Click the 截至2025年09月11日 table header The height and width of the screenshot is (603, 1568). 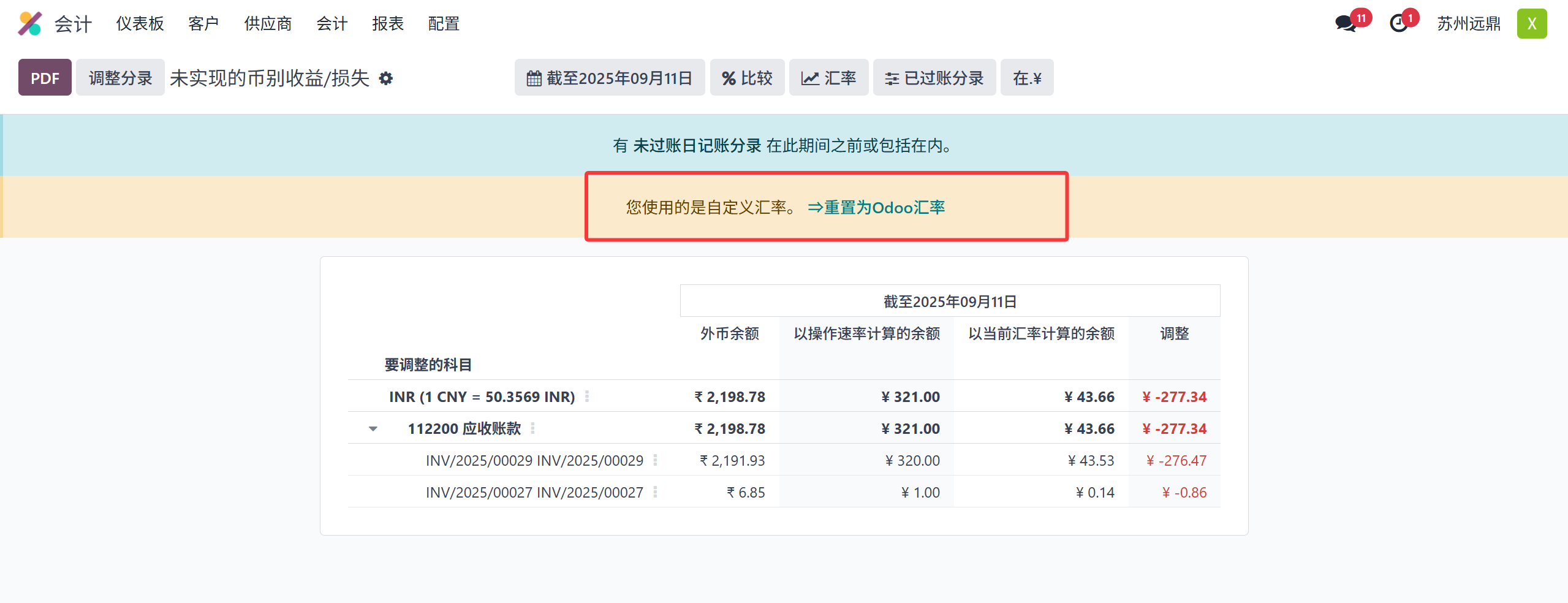point(950,301)
